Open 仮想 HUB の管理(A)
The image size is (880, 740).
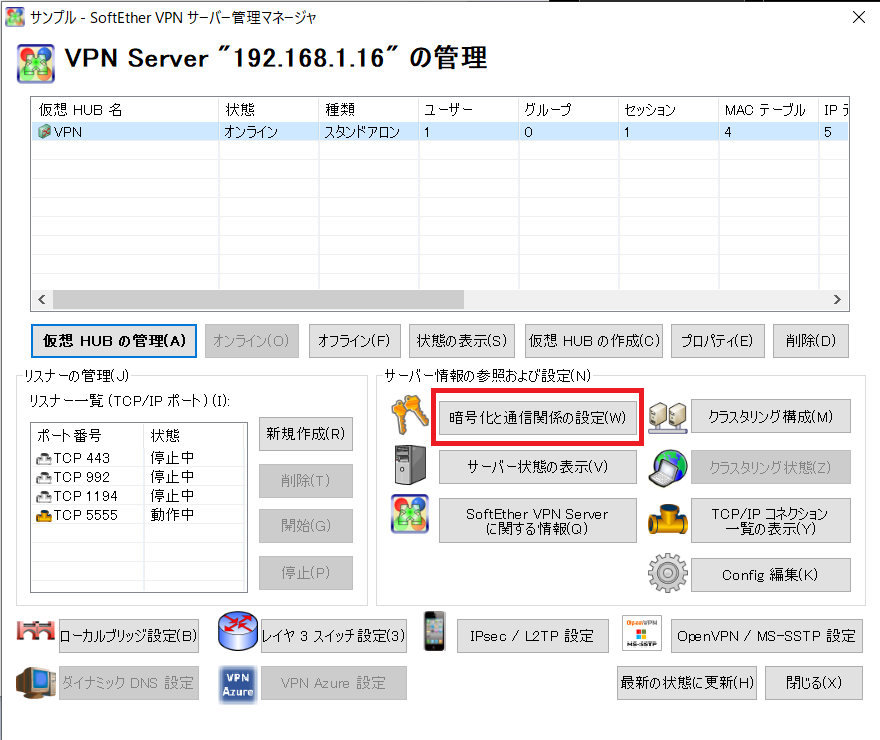(x=114, y=341)
